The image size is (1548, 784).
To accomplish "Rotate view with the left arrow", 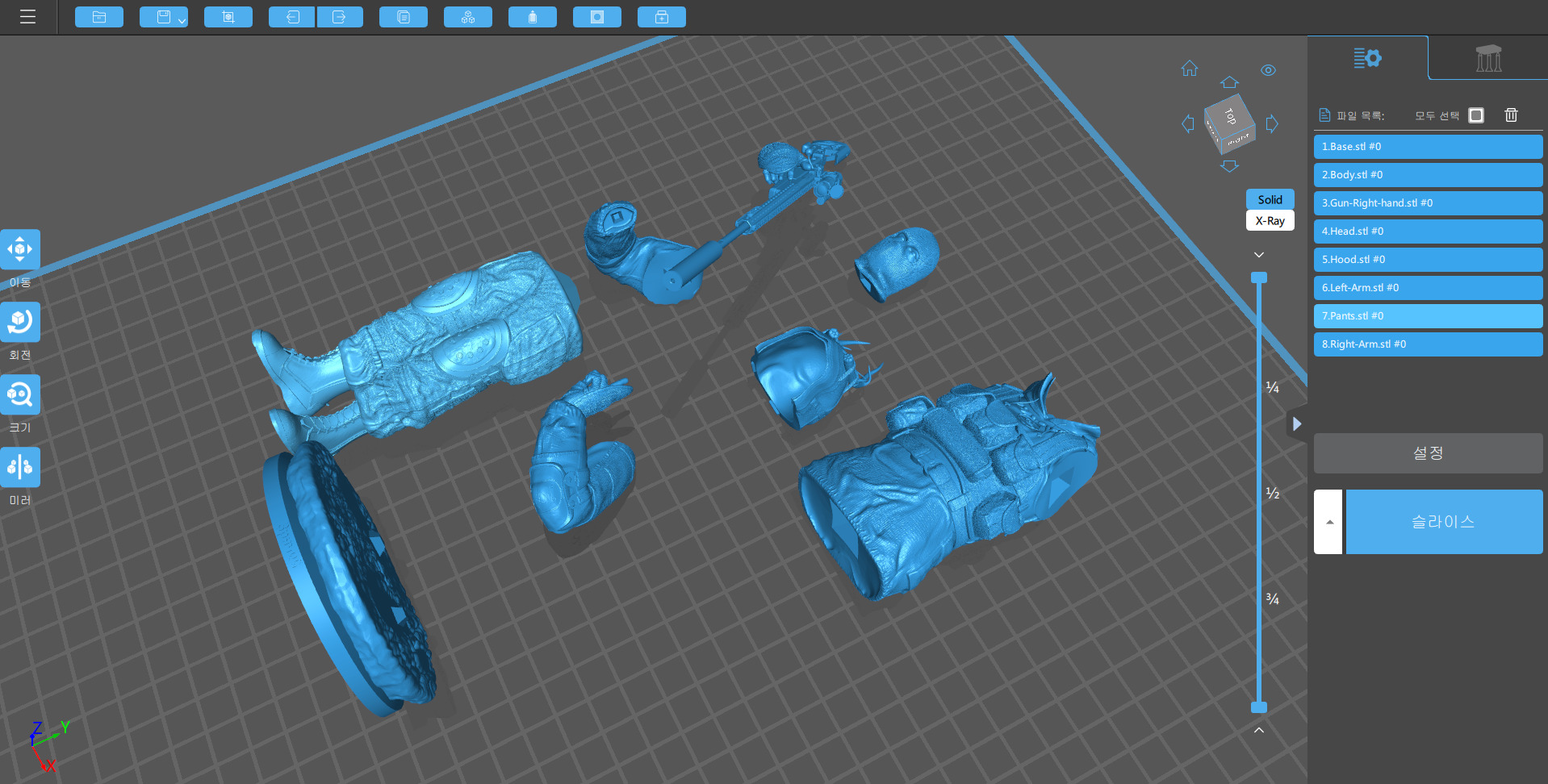I will (1187, 123).
